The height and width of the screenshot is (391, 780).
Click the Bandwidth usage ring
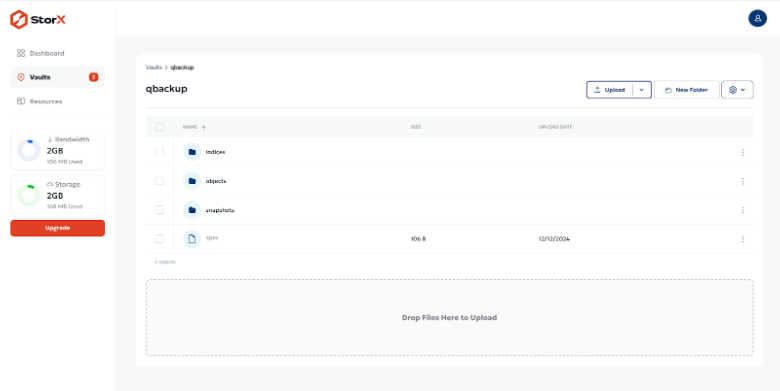pos(28,150)
